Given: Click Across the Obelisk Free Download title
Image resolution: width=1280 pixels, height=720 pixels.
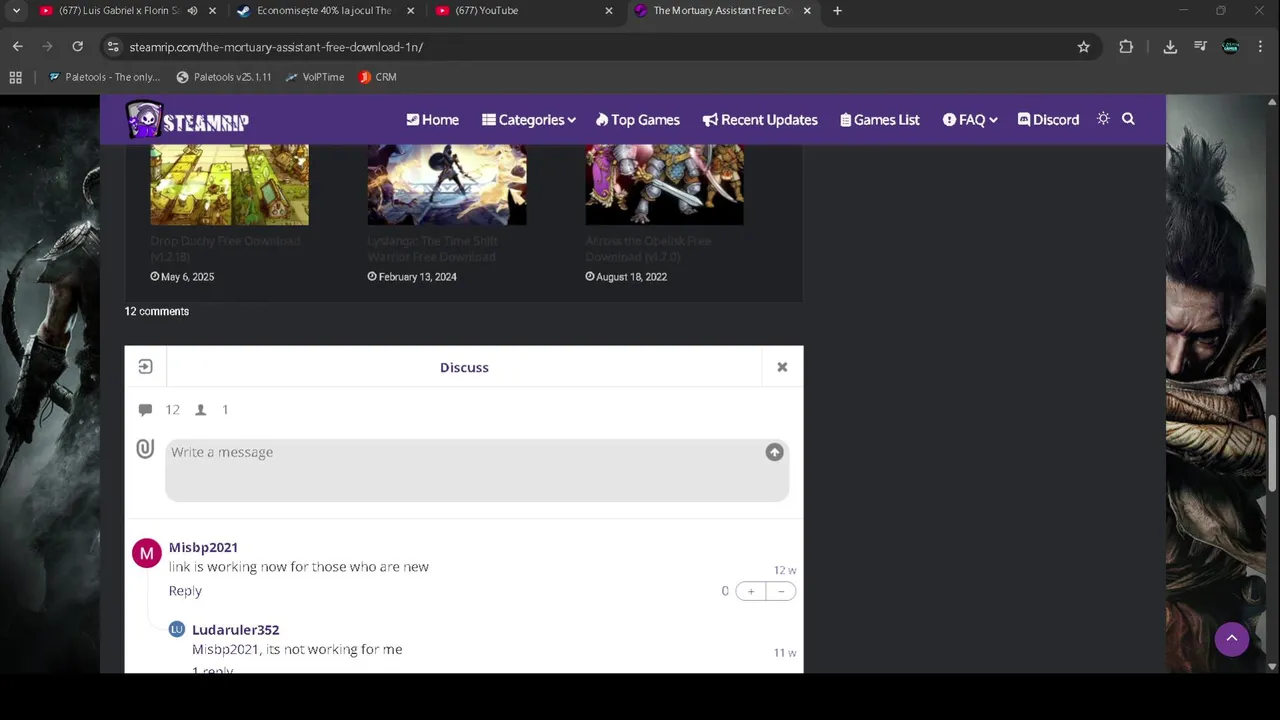Looking at the screenshot, I should 648,249.
